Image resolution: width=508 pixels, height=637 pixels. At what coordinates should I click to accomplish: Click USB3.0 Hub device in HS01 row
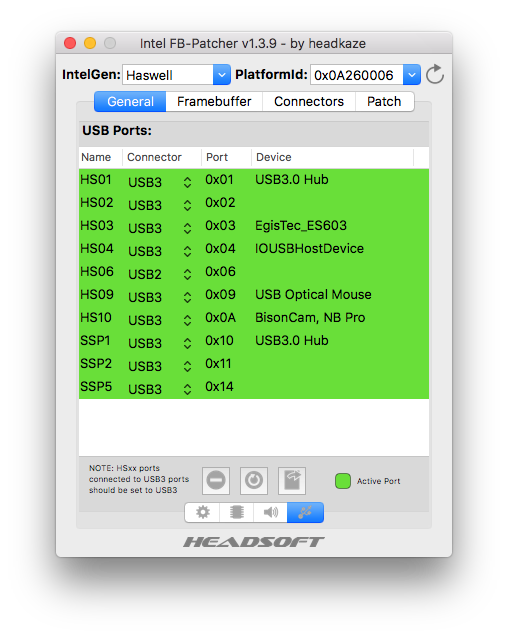292,180
